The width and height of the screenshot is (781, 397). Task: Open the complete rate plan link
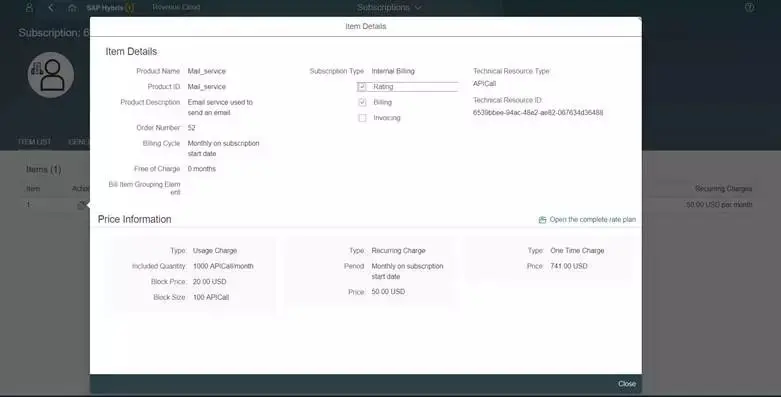click(x=592, y=220)
